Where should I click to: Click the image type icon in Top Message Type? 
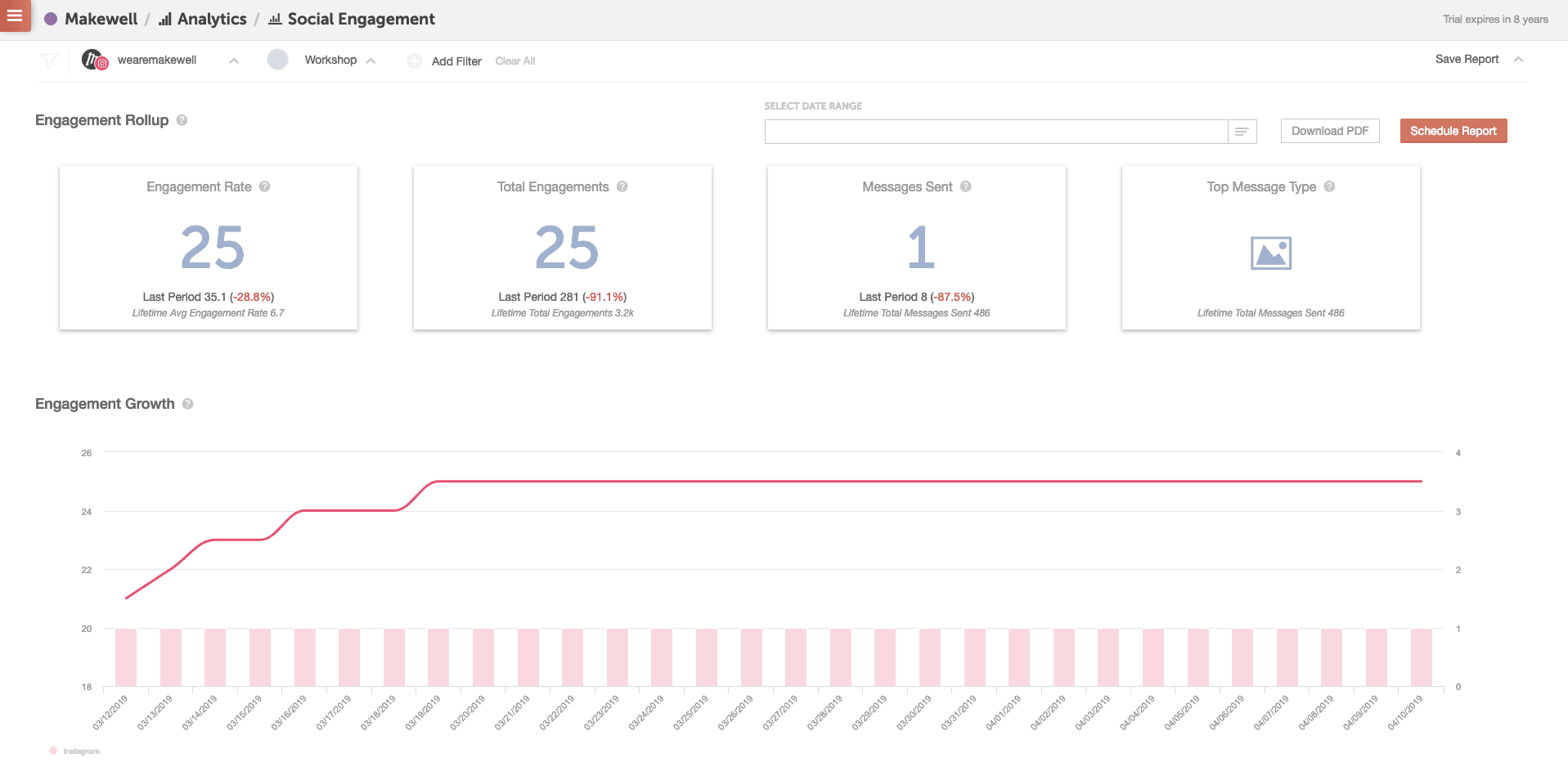tap(1270, 253)
